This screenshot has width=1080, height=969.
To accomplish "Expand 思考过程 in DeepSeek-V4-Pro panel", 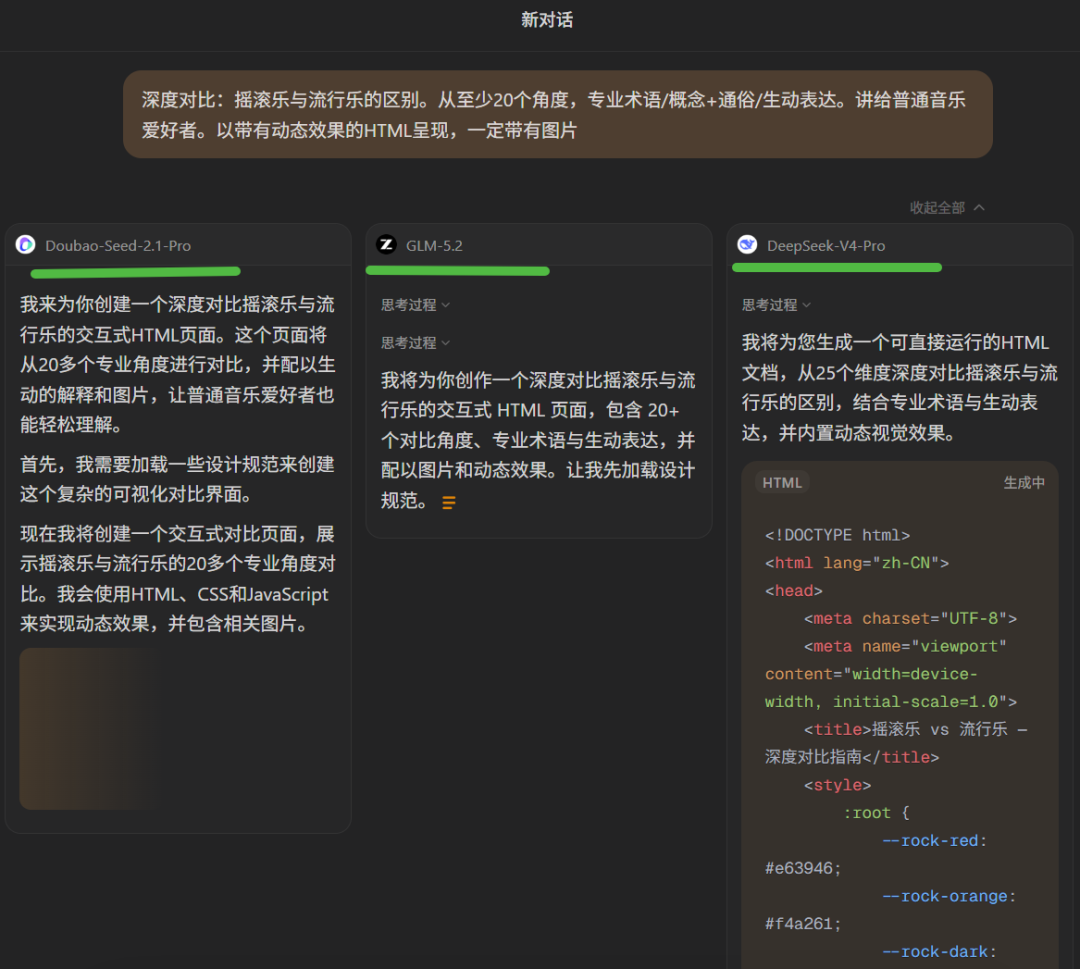I will click(776, 304).
